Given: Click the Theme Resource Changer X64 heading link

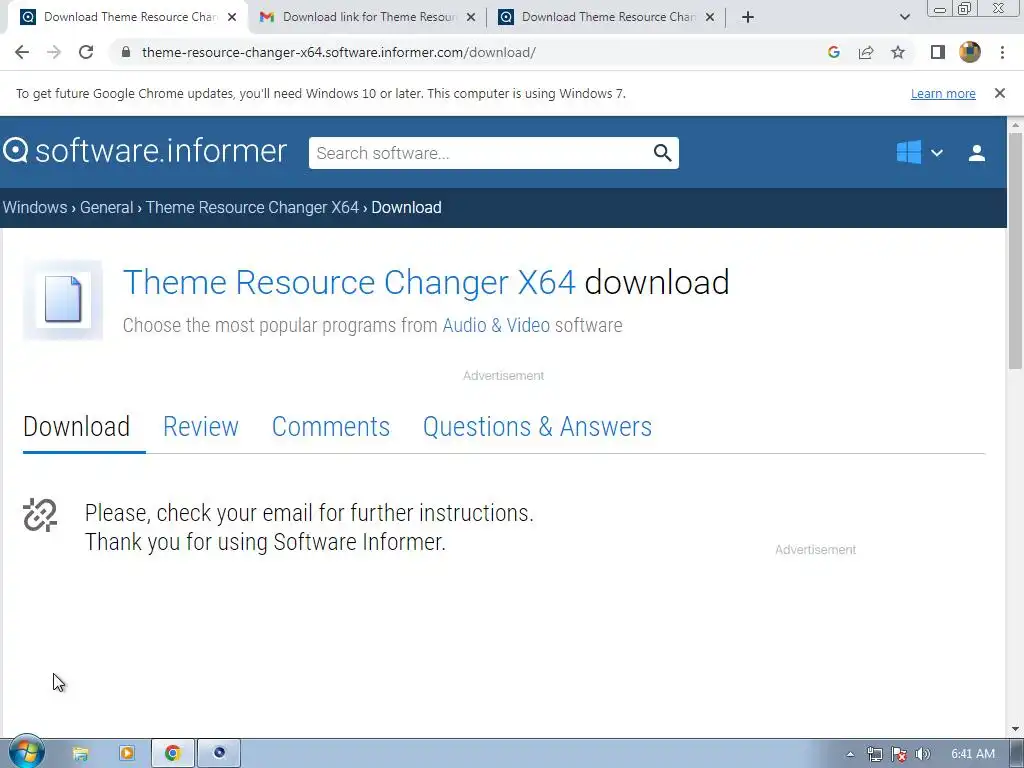Looking at the screenshot, I should click(349, 282).
